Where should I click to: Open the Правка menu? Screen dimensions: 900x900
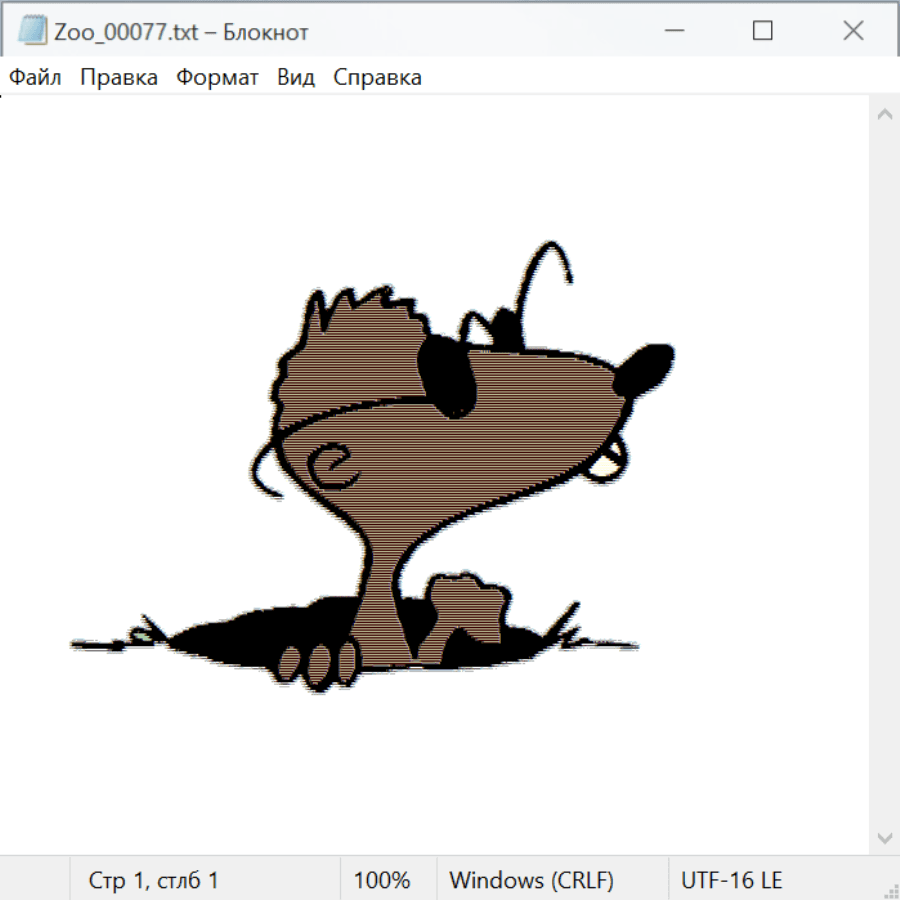click(x=119, y=78)
